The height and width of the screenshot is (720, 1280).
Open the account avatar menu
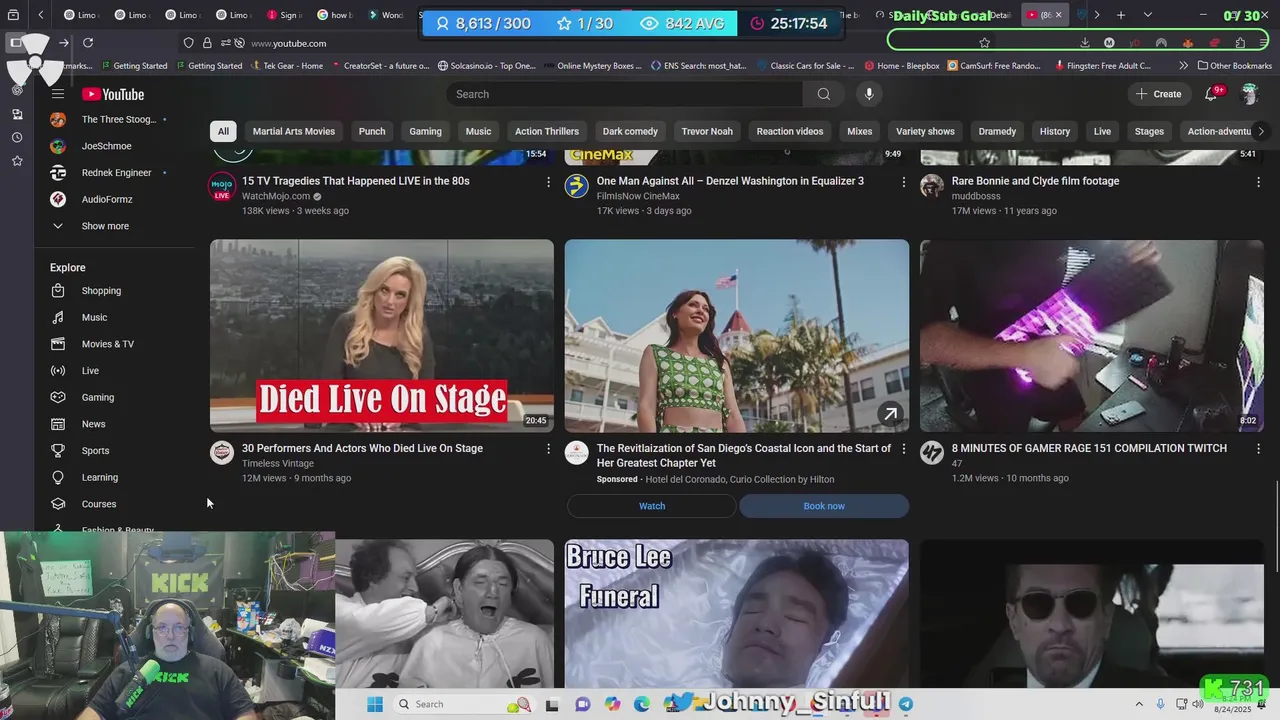(x=1249, y=94)
